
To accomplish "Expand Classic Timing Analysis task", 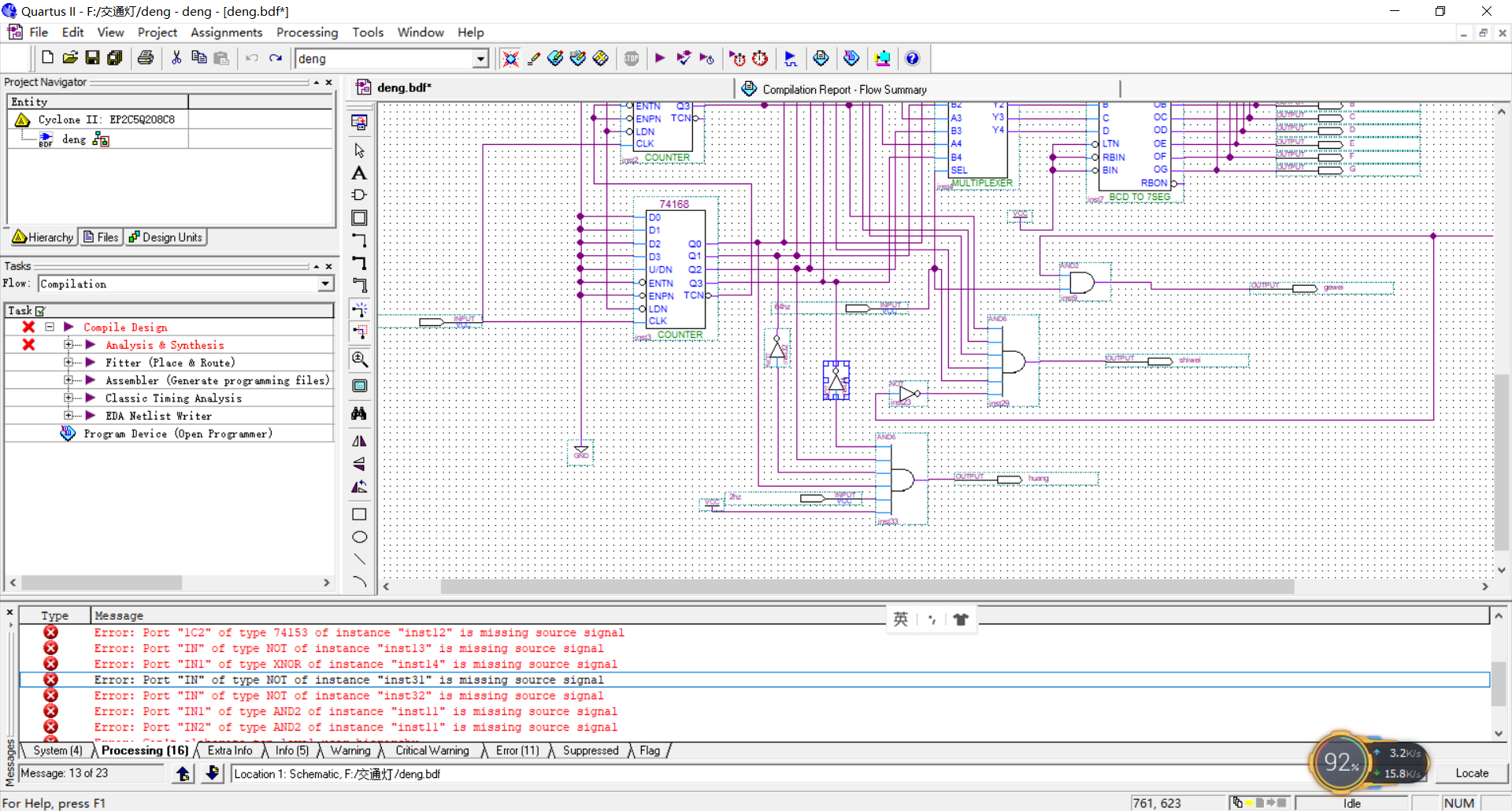I will [x=69, y=398].
